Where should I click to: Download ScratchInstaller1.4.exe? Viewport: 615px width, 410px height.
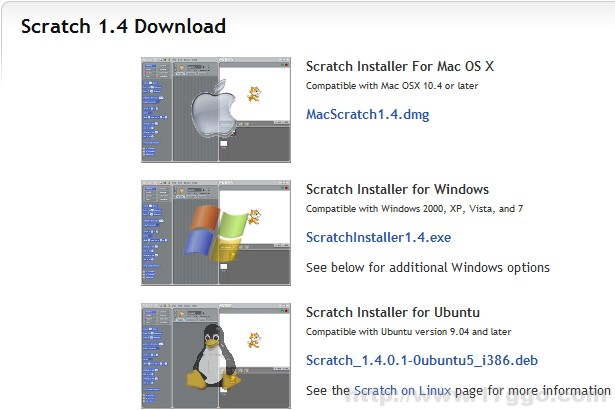[x=378, y=238]
